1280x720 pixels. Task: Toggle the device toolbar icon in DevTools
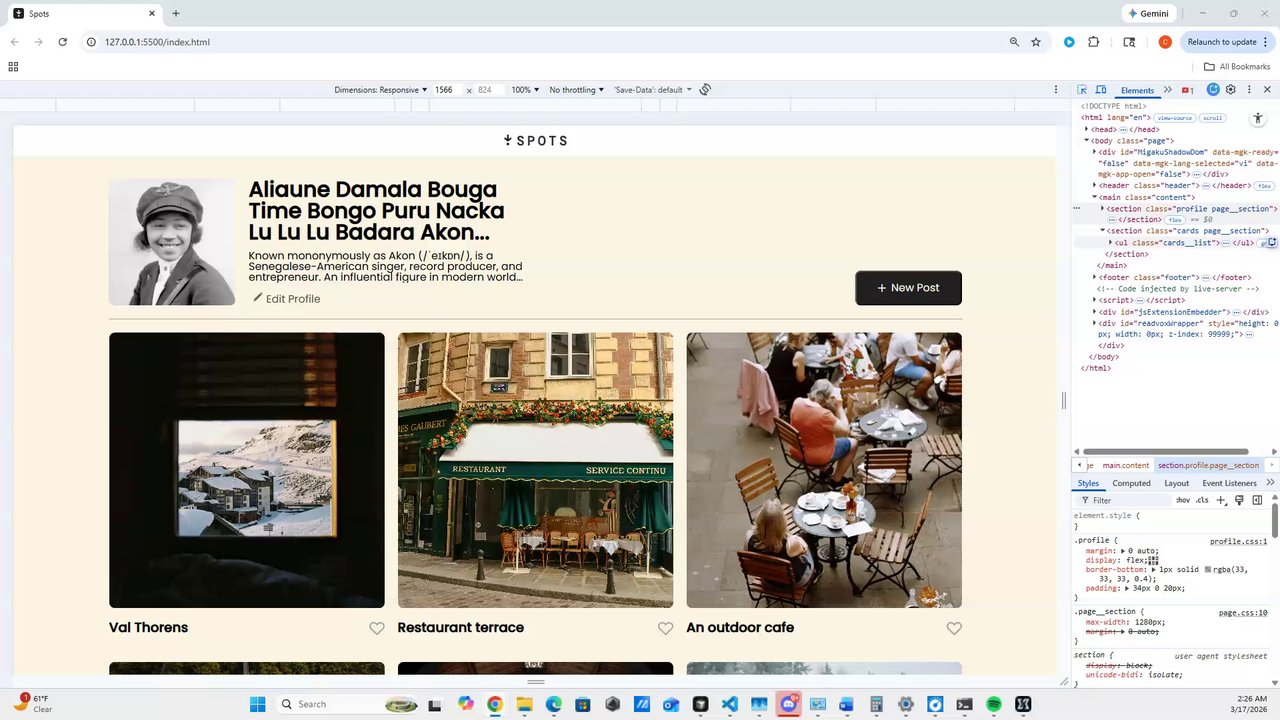click(1101, 90)
